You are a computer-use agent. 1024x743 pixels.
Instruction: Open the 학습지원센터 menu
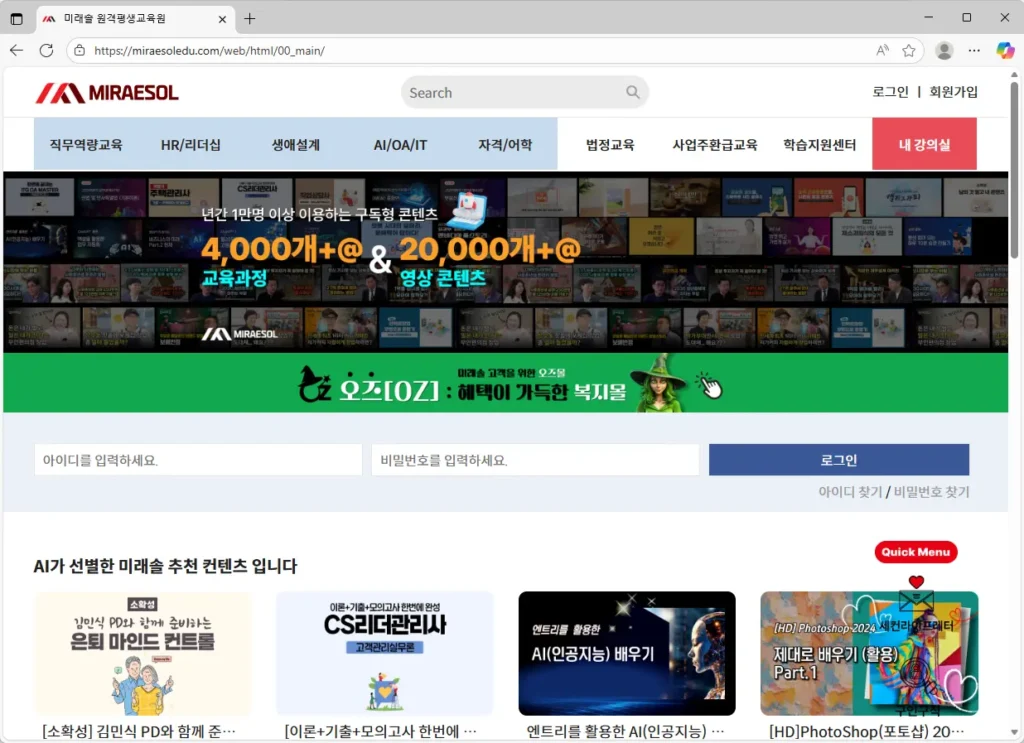820,144
